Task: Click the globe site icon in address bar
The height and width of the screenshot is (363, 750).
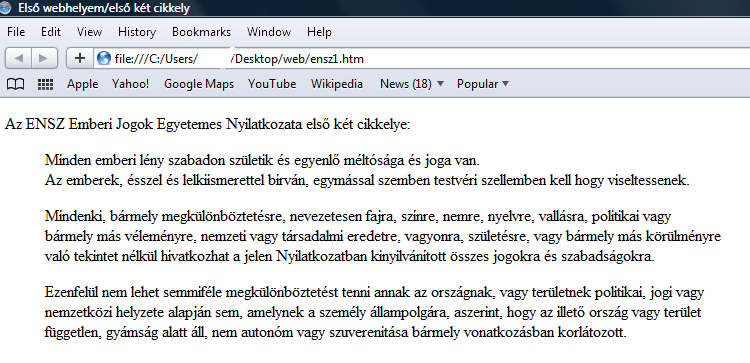Action: point(103,58)
